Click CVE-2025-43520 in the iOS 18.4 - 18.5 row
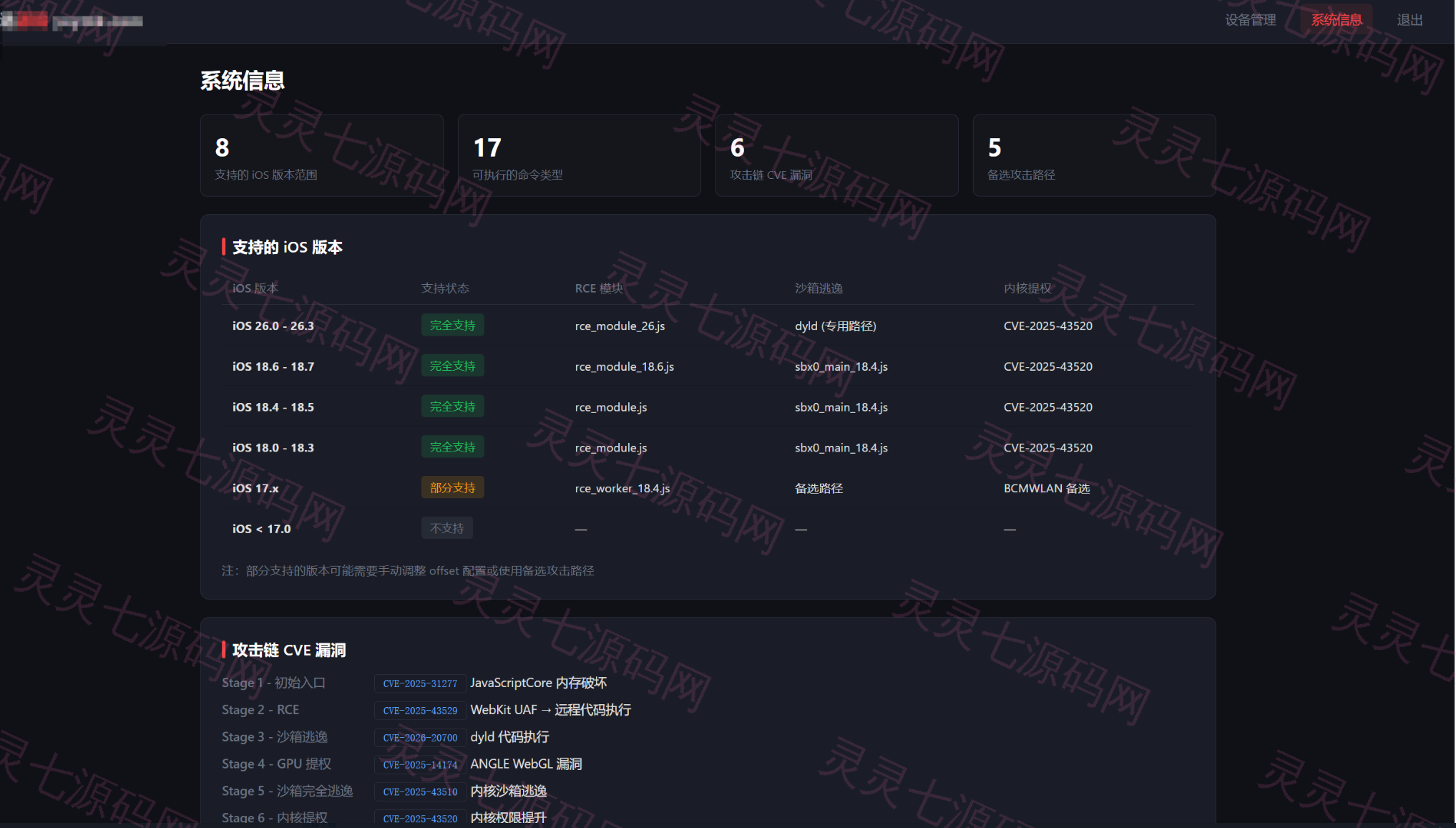Image resolution: width=1456 pixels, height=828 pixels. point(1048,407)
